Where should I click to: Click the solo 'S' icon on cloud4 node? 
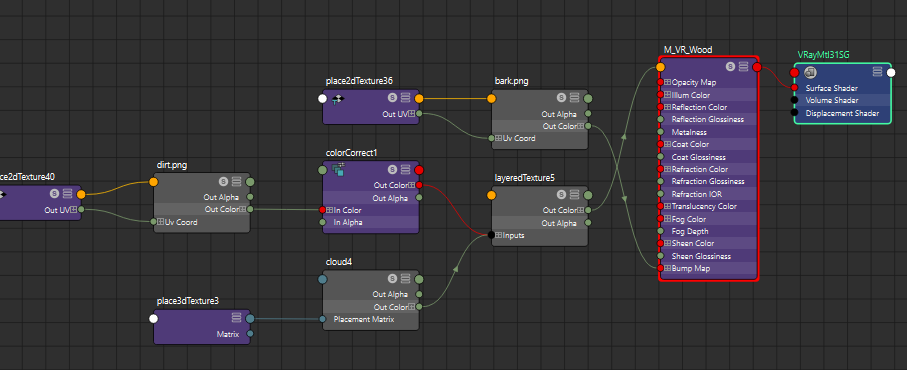tap(392, 279)
